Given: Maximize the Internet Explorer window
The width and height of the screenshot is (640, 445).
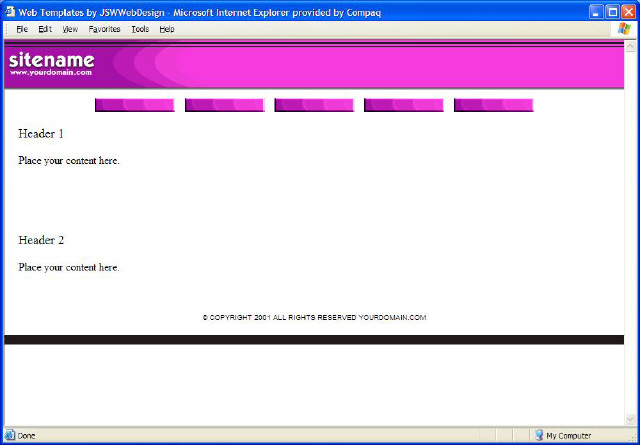Looking at the screenshot, I should 612,11.
